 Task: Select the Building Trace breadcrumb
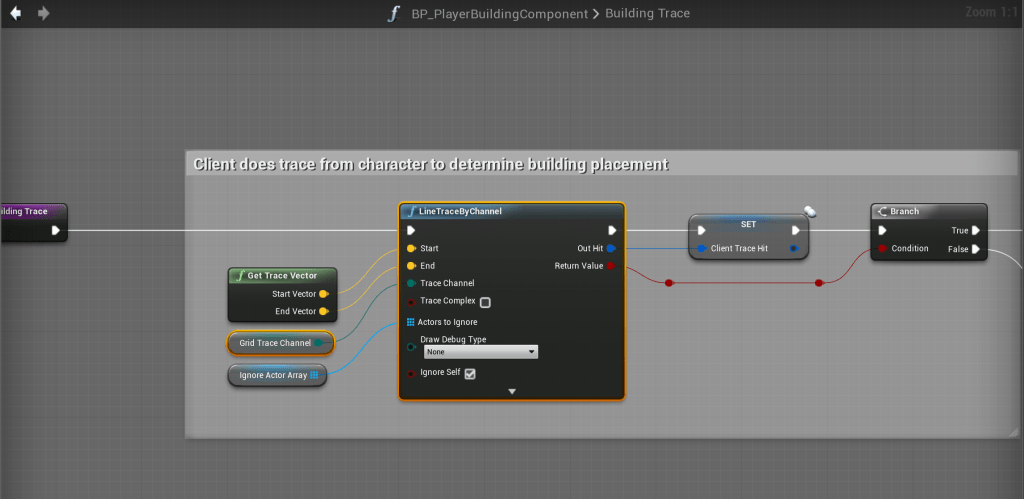[647, 13]
